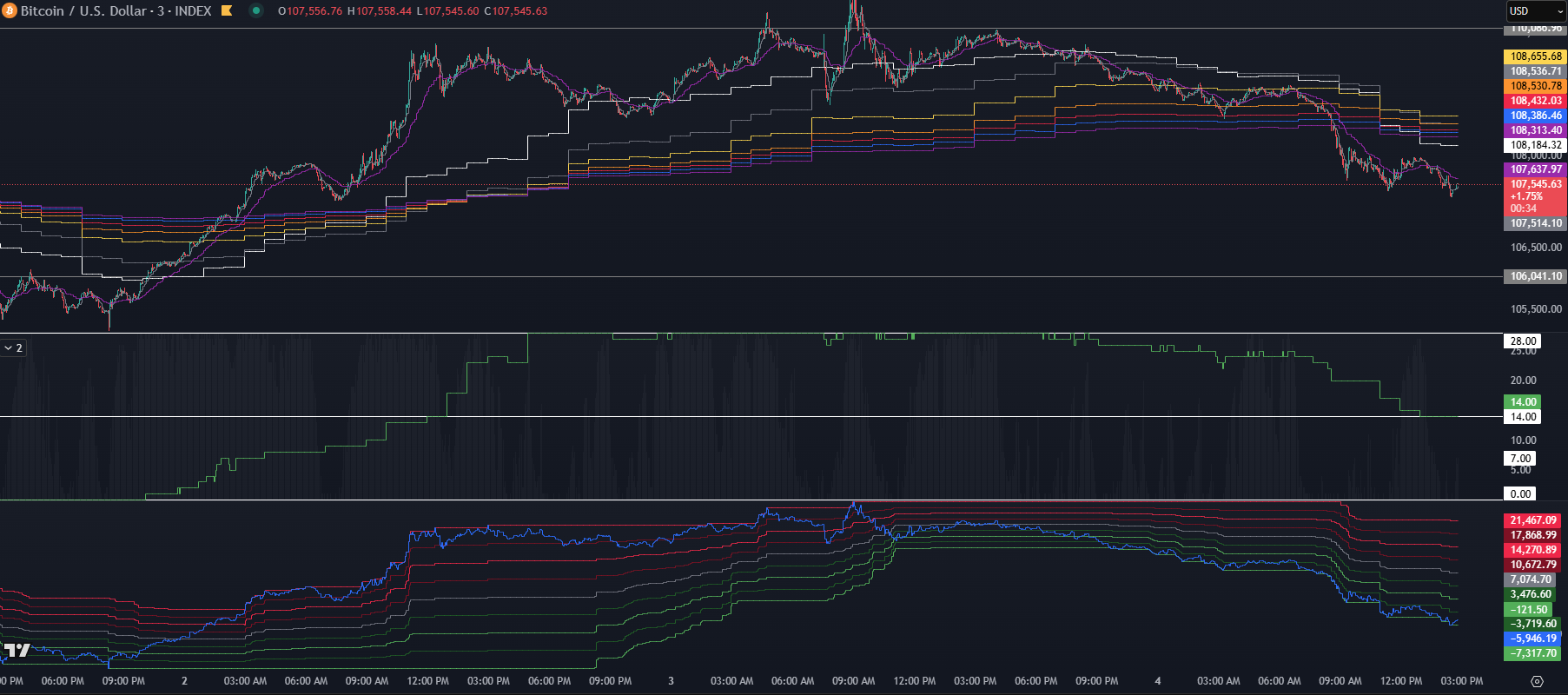Screen dimensions: 1568x695
Task: Expand the collapsed indicator legend showing 2
Action: [x=14, y=347]
